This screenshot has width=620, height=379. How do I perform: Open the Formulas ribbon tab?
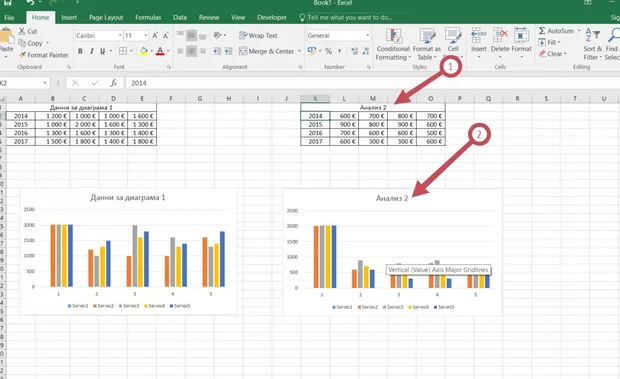pyautogui.click(x=148, y=17)
